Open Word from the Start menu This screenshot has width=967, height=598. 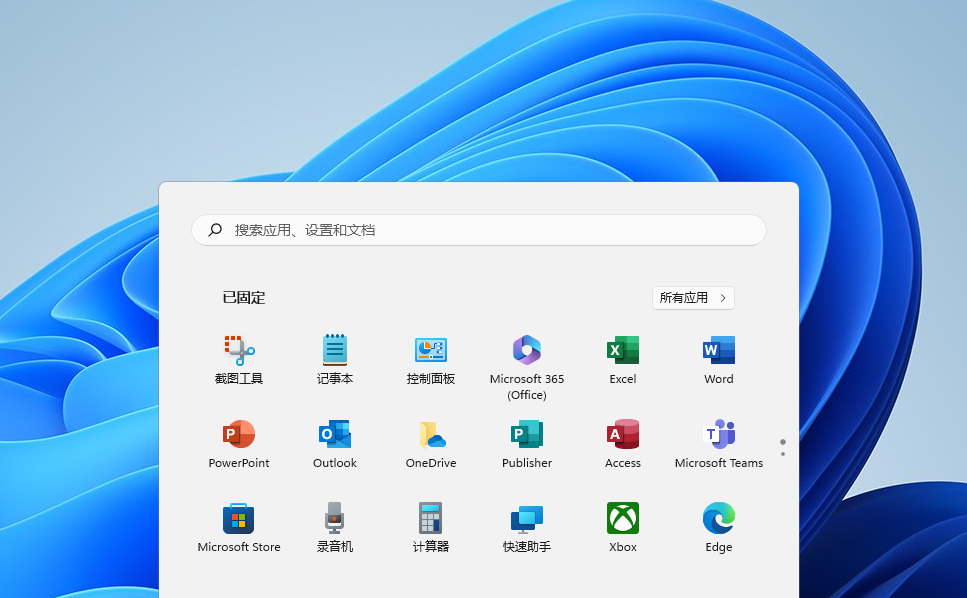(718, 360)
